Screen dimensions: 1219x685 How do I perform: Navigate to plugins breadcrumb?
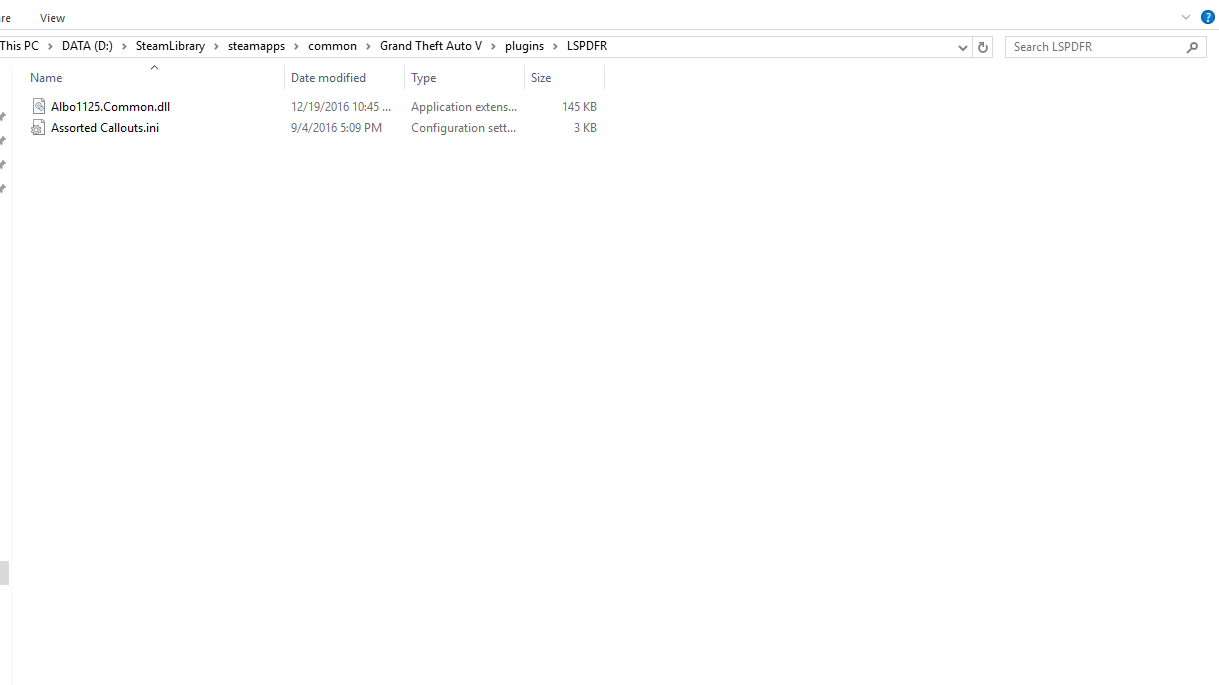click(x=524, y=46)
